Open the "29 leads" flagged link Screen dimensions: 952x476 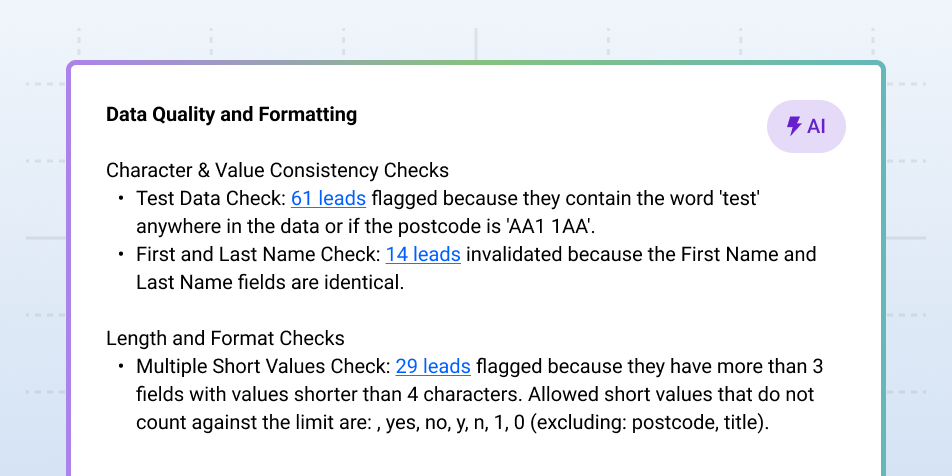pyautogui.click(x=433, y=367)
